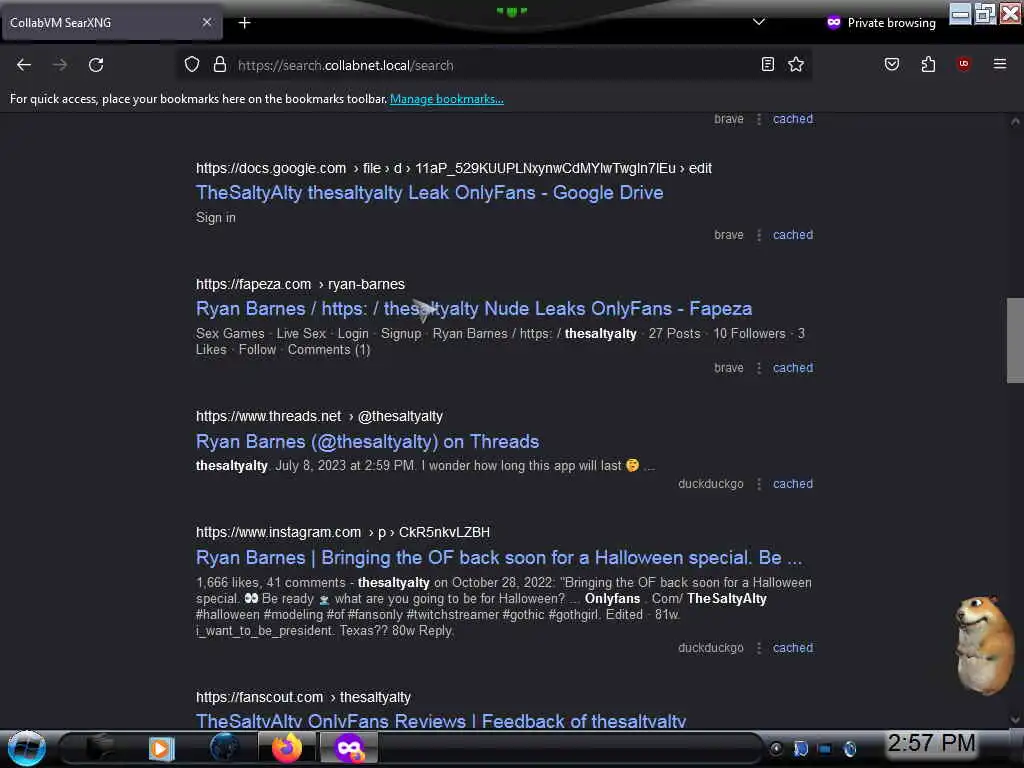This screenshot has height=768, width=1024.
Task: Click the 2:57 PM taskbar clock
Action: click(931, 743)
